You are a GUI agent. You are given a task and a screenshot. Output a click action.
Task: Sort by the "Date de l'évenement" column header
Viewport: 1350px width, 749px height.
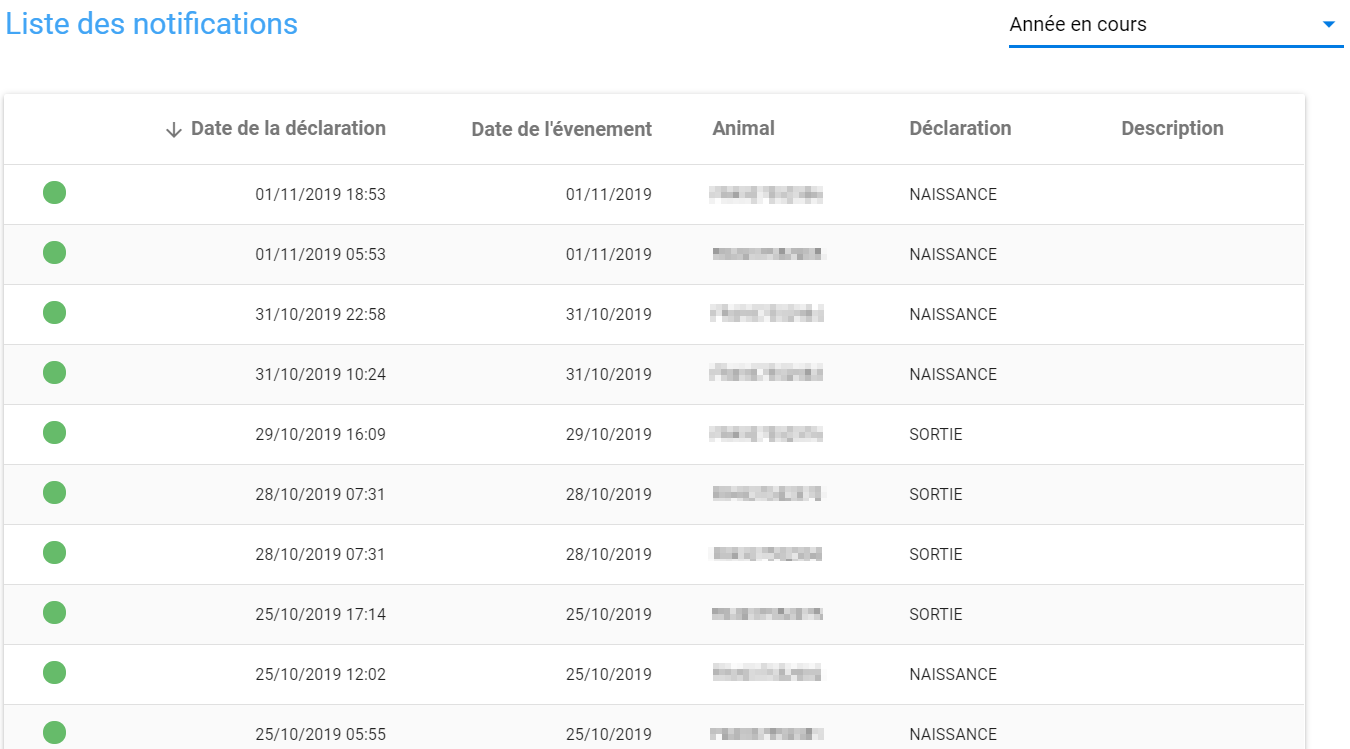click(562, 129)
